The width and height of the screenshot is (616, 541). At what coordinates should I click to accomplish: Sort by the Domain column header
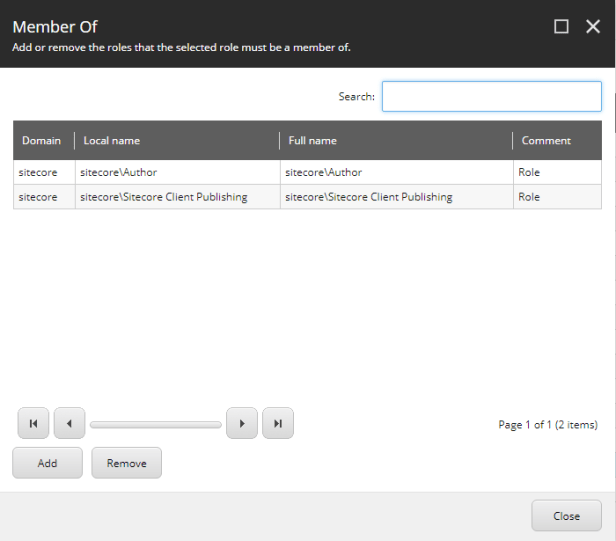42,141
